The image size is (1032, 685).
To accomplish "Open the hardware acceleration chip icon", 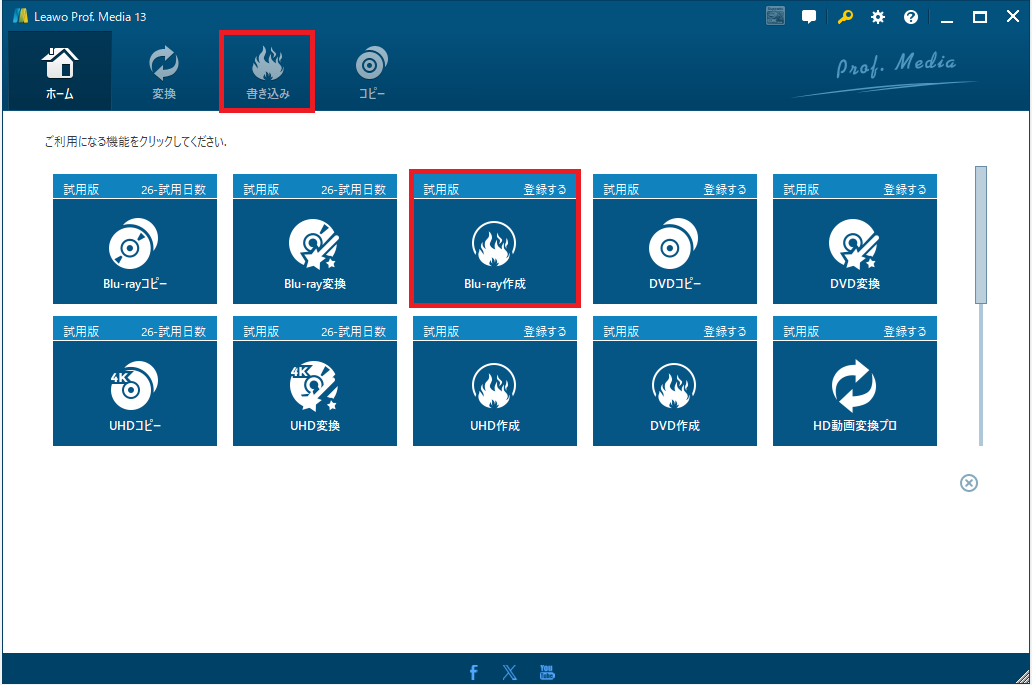I will 775,16.
